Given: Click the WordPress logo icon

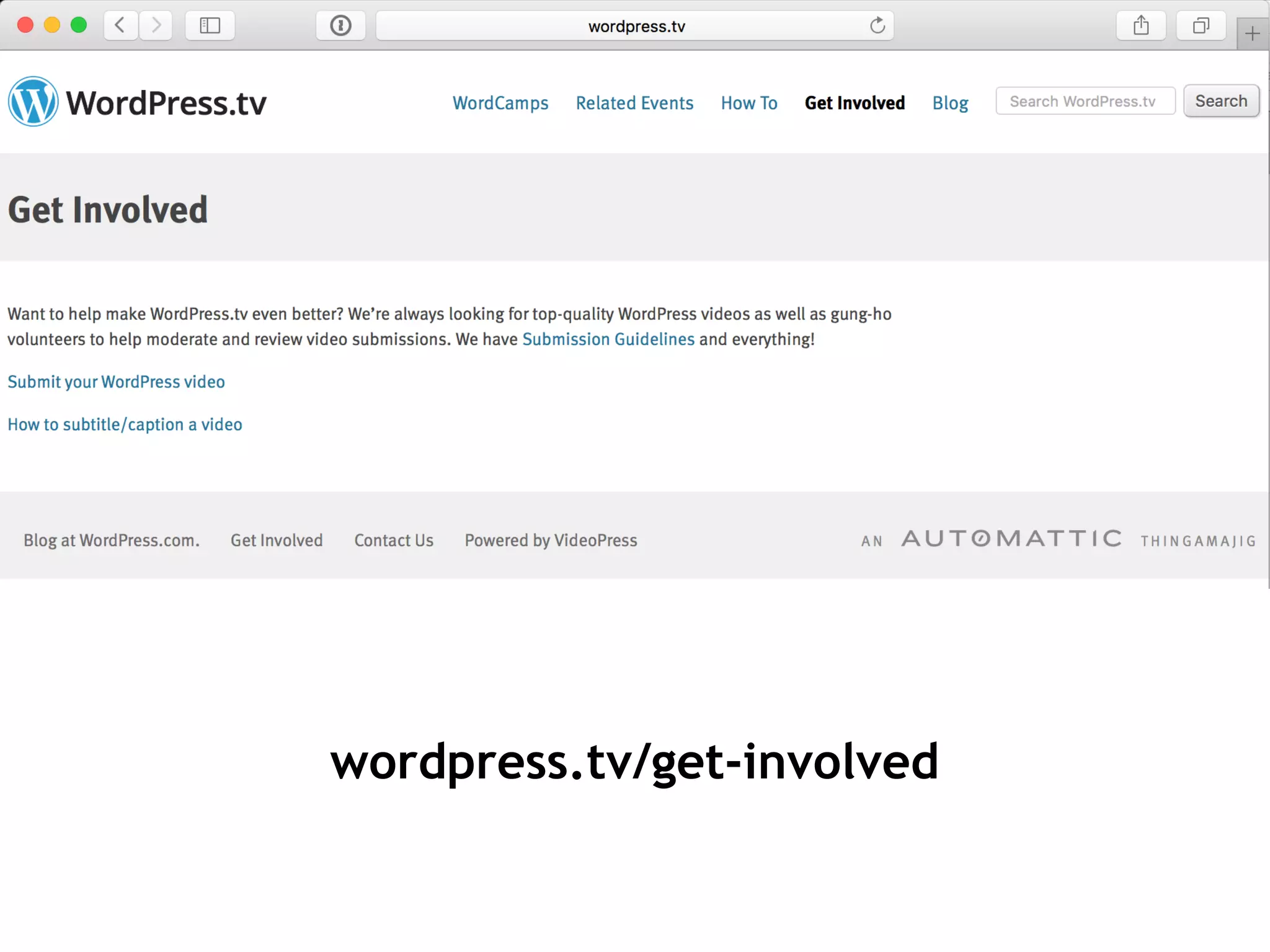Looking at the screenshot, I should 33,102.
